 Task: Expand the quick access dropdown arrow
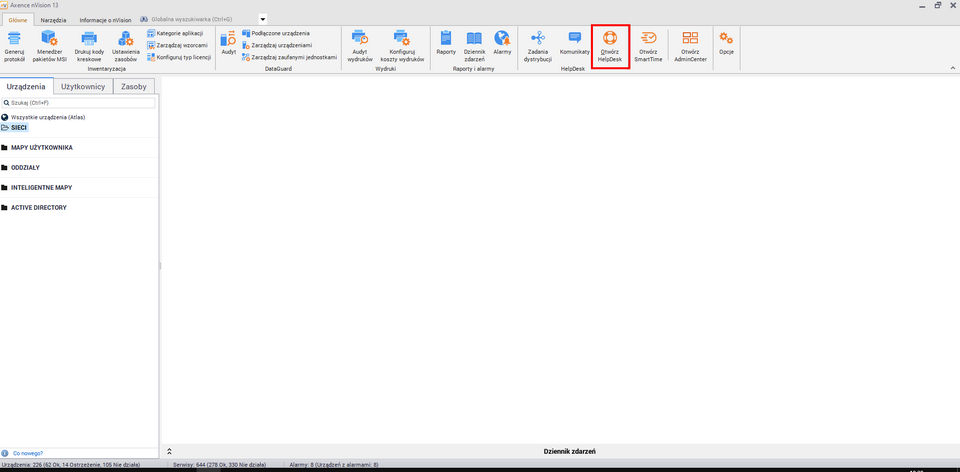click(262, 19)
